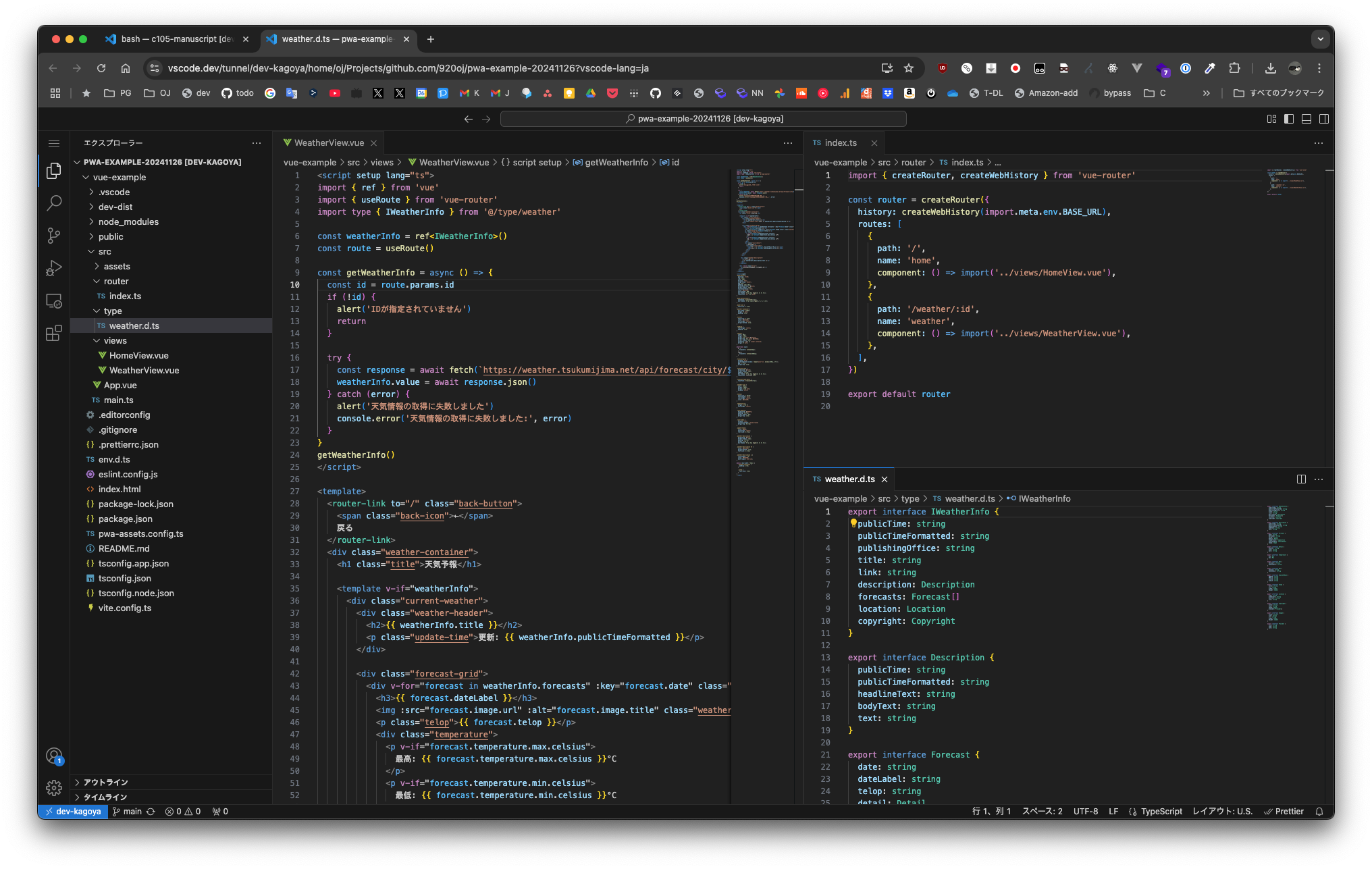Open vite.config.ts in the explorer
This screenshot has width=1372, height=869.
125,608
